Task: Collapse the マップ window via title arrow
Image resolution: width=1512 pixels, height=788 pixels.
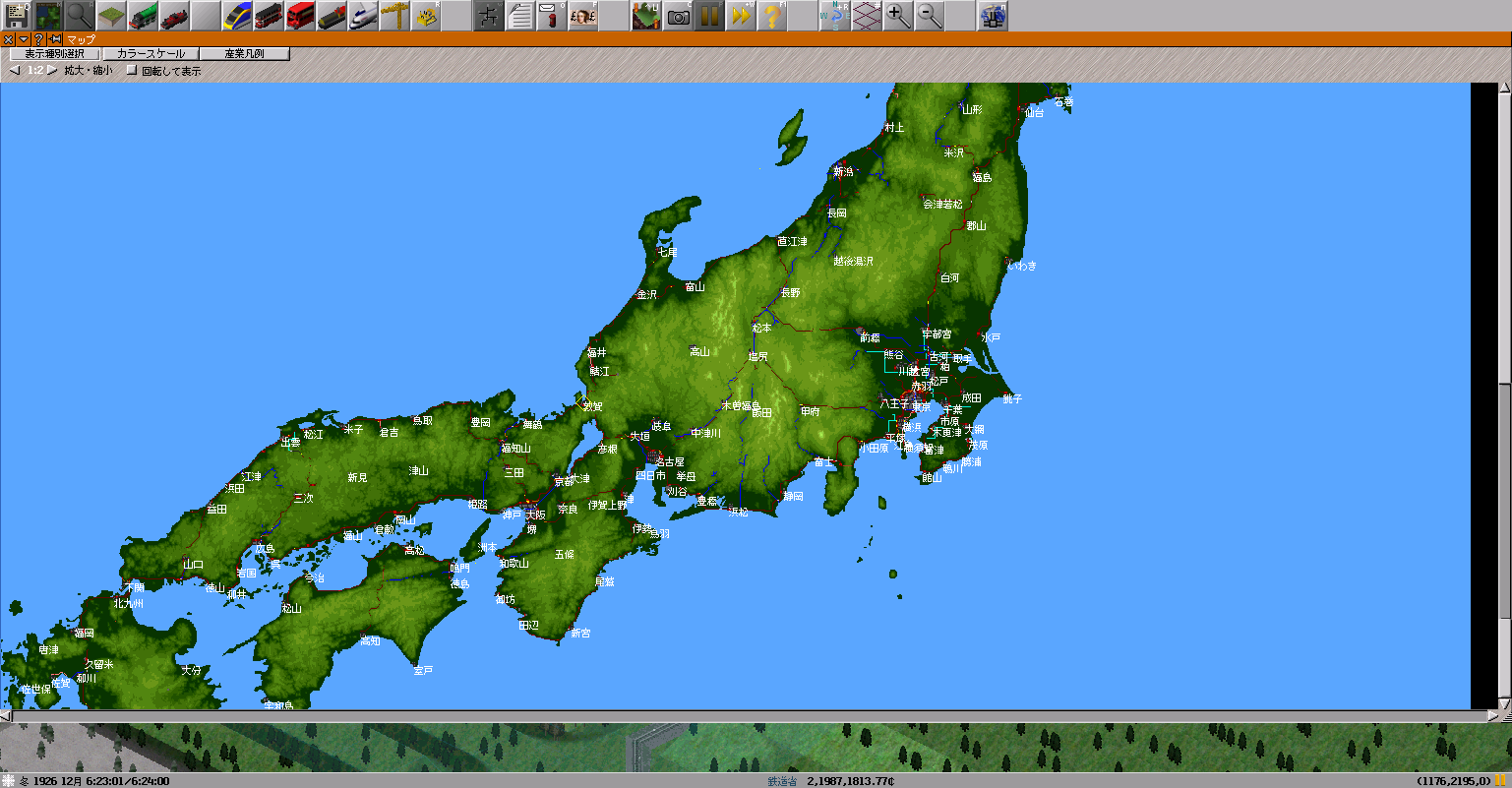Action: click(x=24, y=39)
